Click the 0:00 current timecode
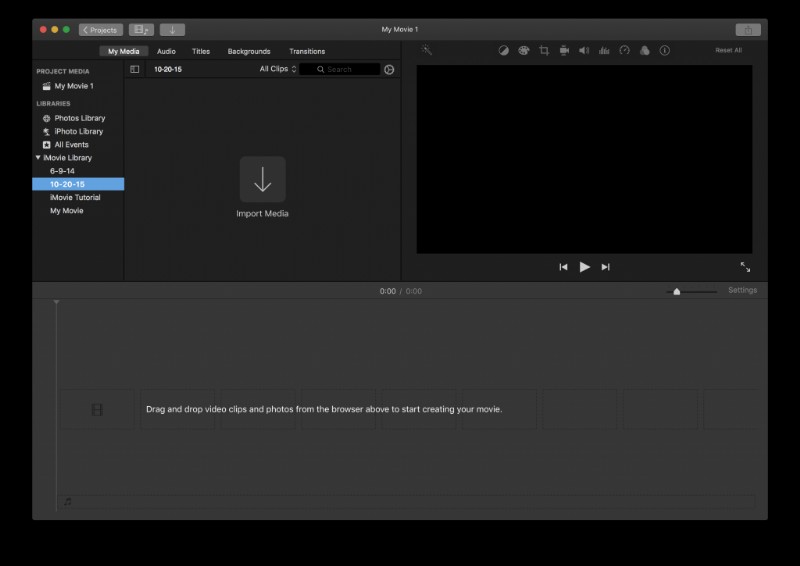Viewport: 800px width, 566px height. click(x=387, y=291)
